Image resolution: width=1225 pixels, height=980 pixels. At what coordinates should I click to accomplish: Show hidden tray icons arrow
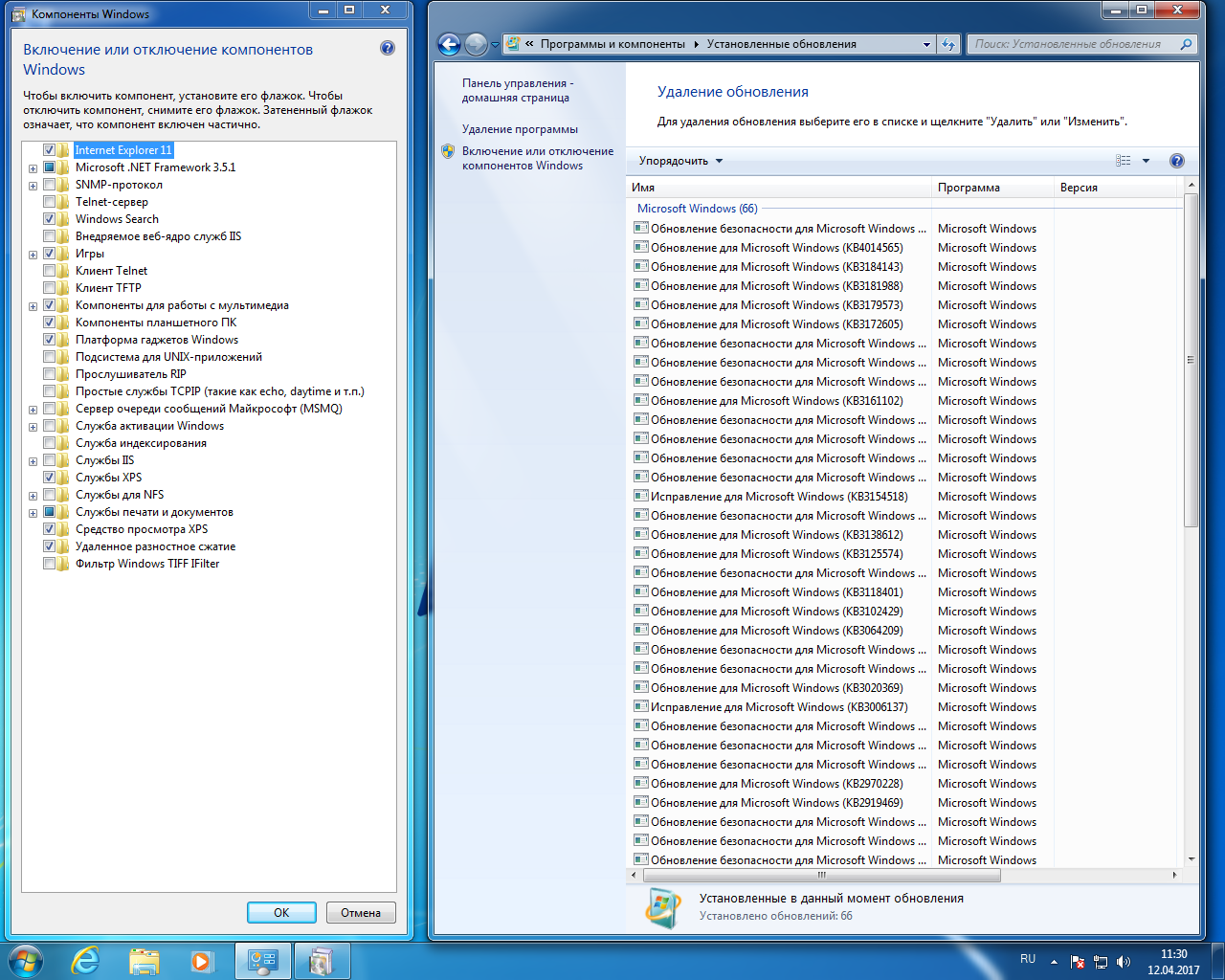pos(1054,962)
